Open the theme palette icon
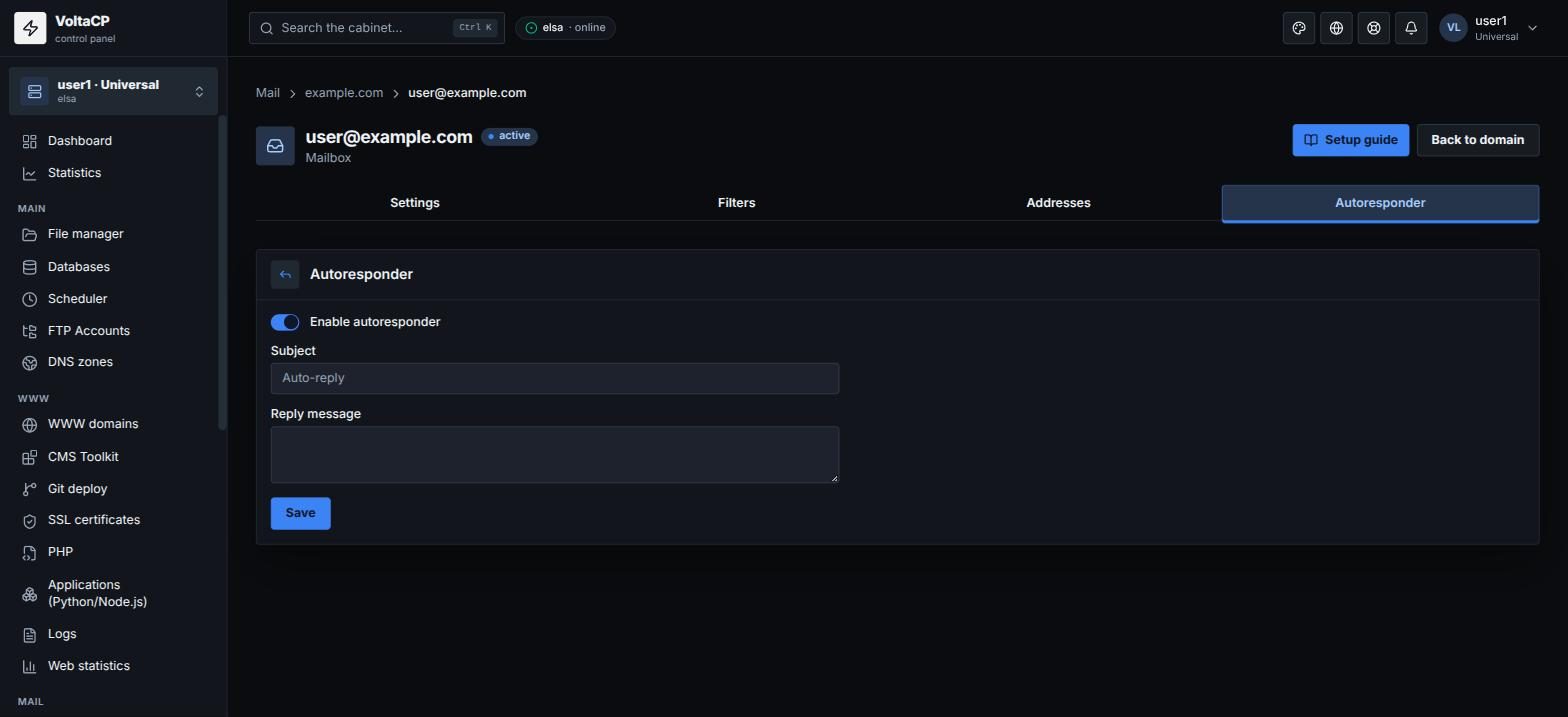The width and height of the screenshot is (1568, 717). tap(1299, 28)
